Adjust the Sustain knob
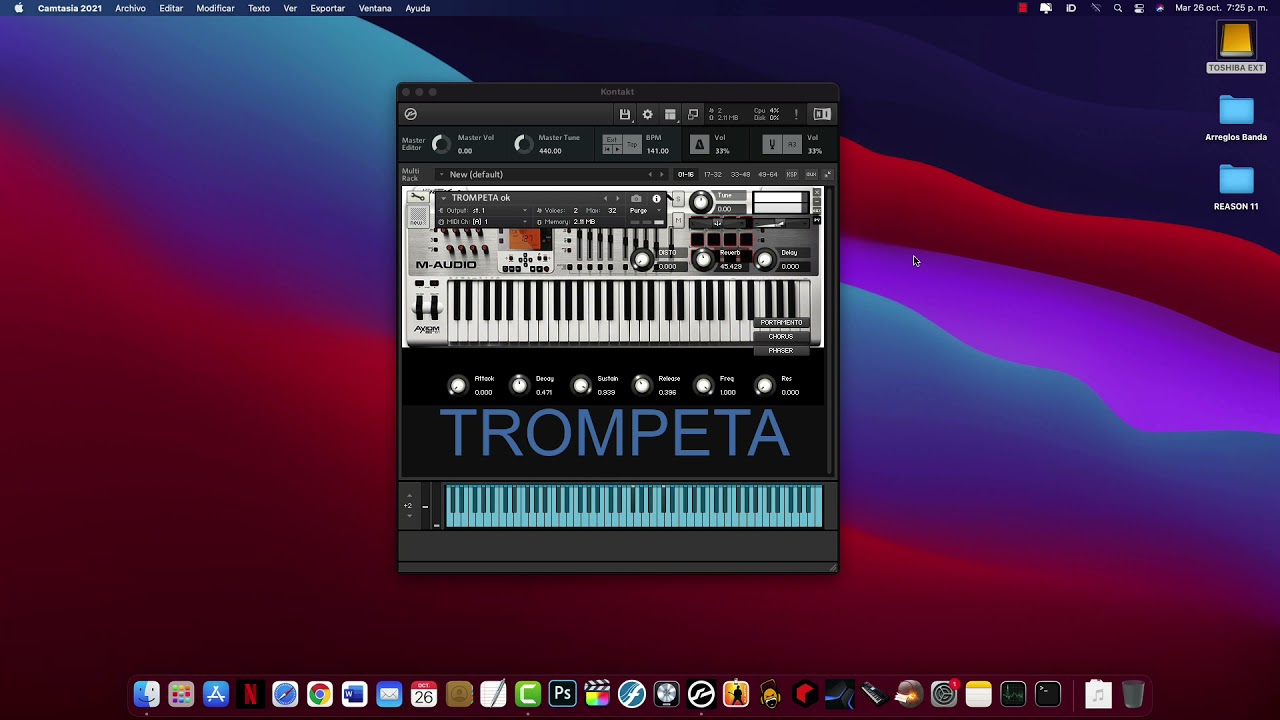 [x=581, y=386]
